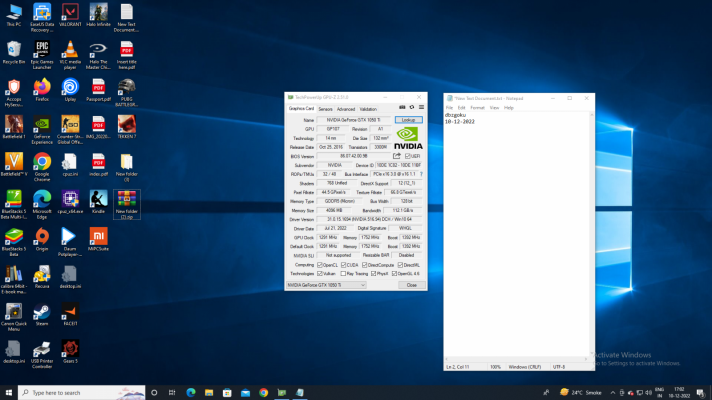Toggle the DirectML checkbox

click(x=400, y=265)
